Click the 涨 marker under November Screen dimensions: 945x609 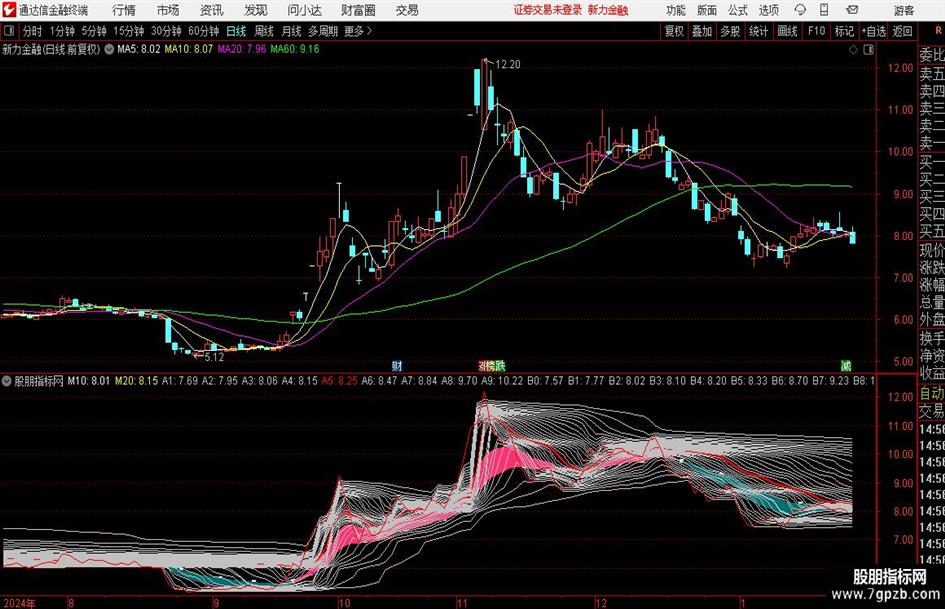coord(483,365)
